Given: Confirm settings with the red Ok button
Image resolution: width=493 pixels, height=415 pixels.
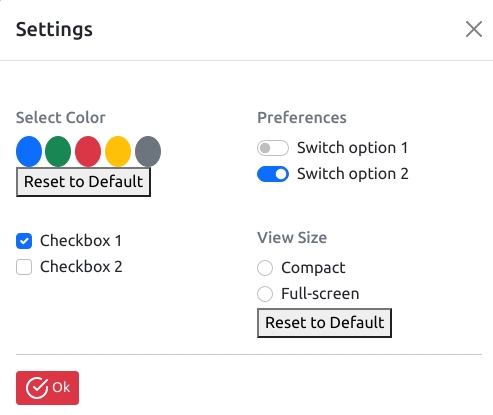Looking at the screenshot, I should (x=47, y=388).
